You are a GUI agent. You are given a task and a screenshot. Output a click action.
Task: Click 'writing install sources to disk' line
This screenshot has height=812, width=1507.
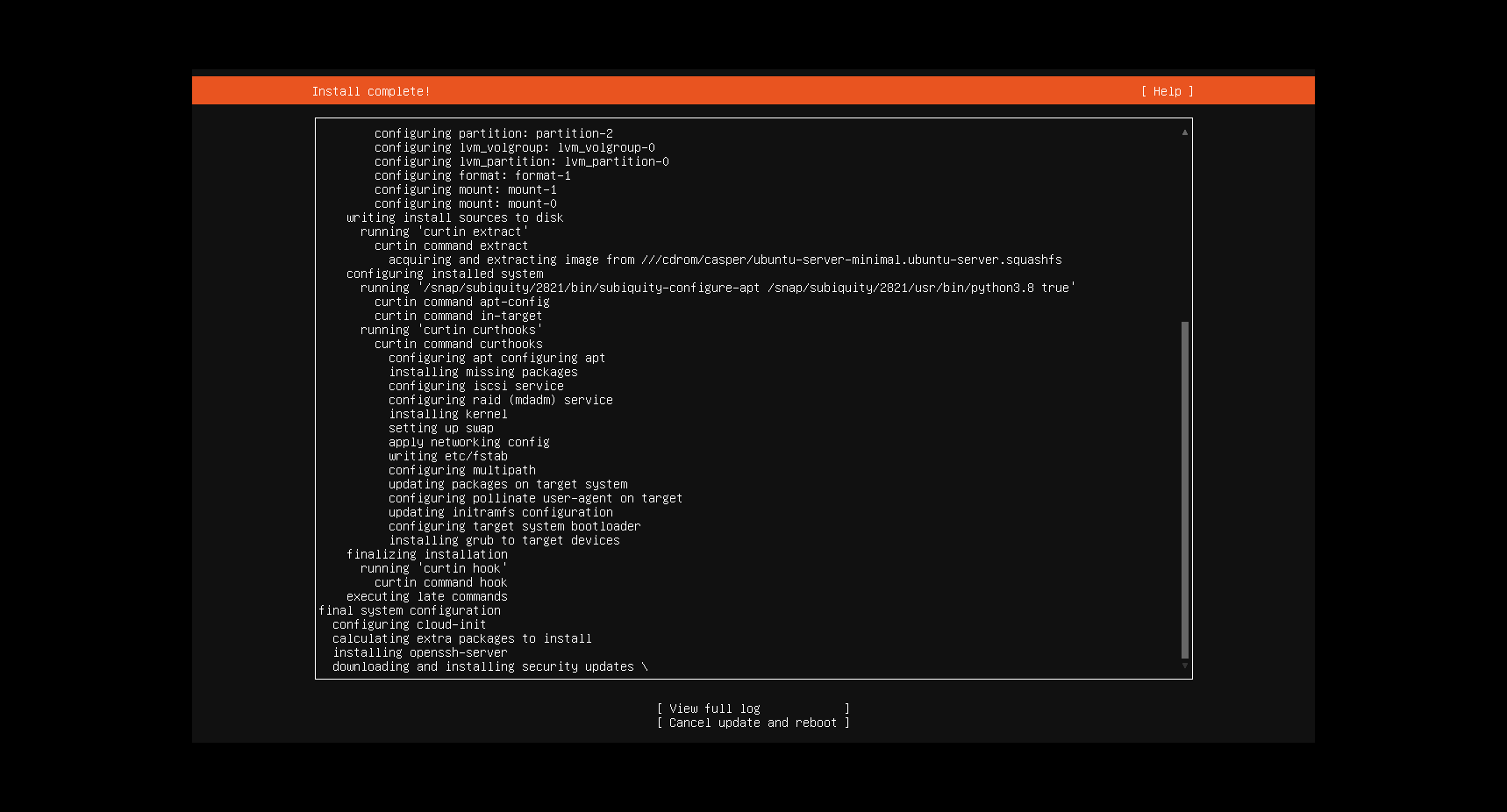pos(455,217)
